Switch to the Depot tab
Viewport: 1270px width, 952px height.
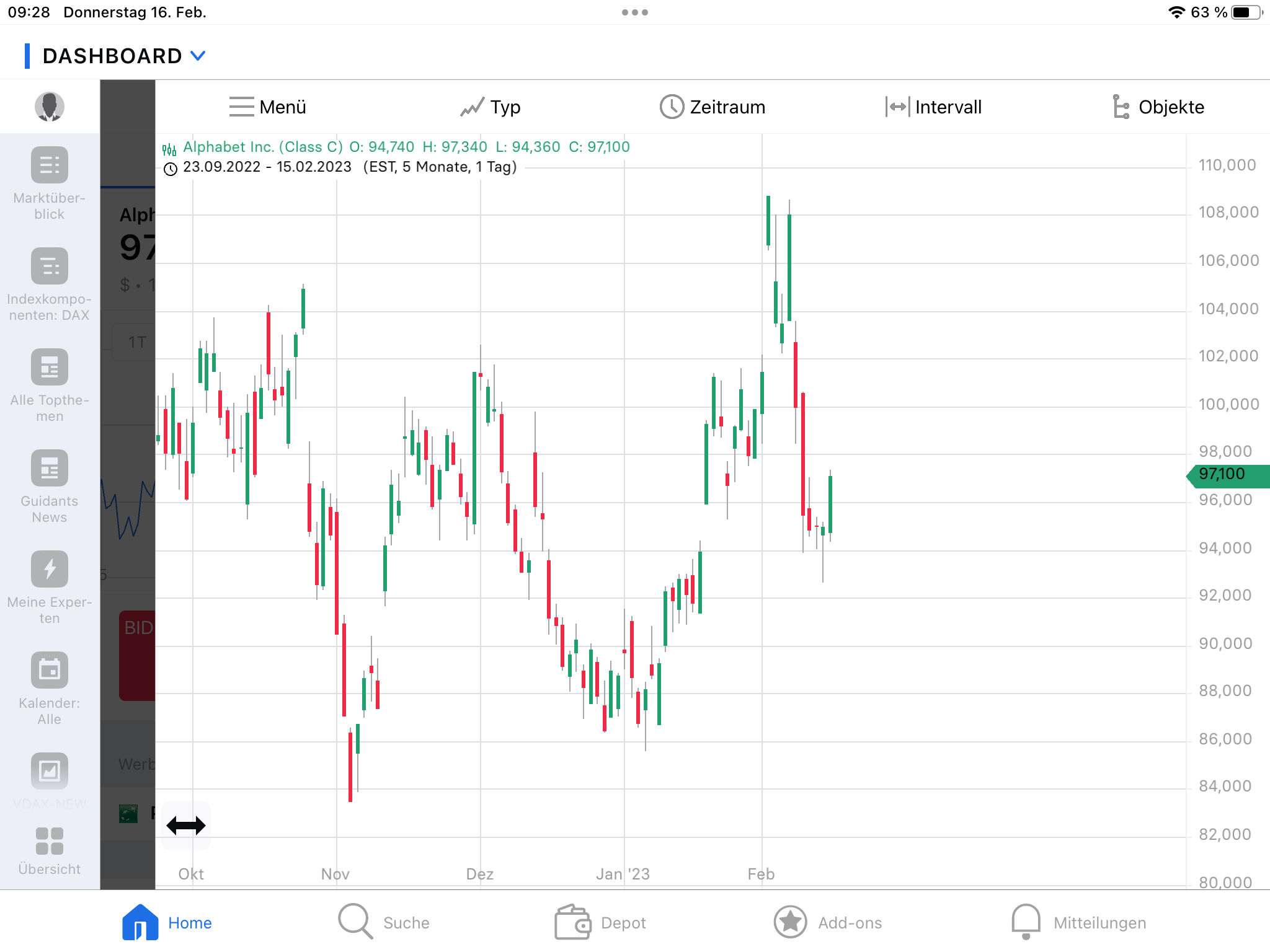tap(600, 922)
